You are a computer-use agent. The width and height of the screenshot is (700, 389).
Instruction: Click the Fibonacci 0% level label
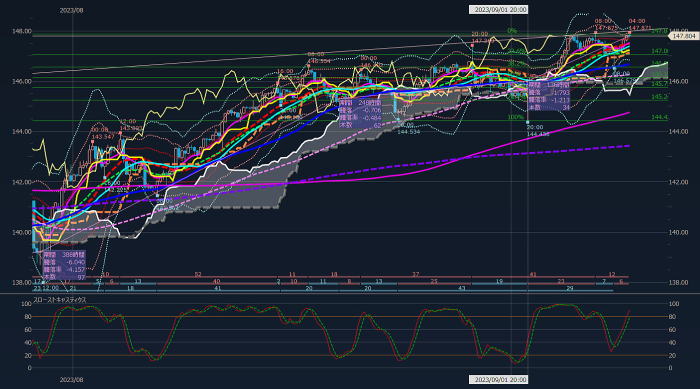[512, 31]
